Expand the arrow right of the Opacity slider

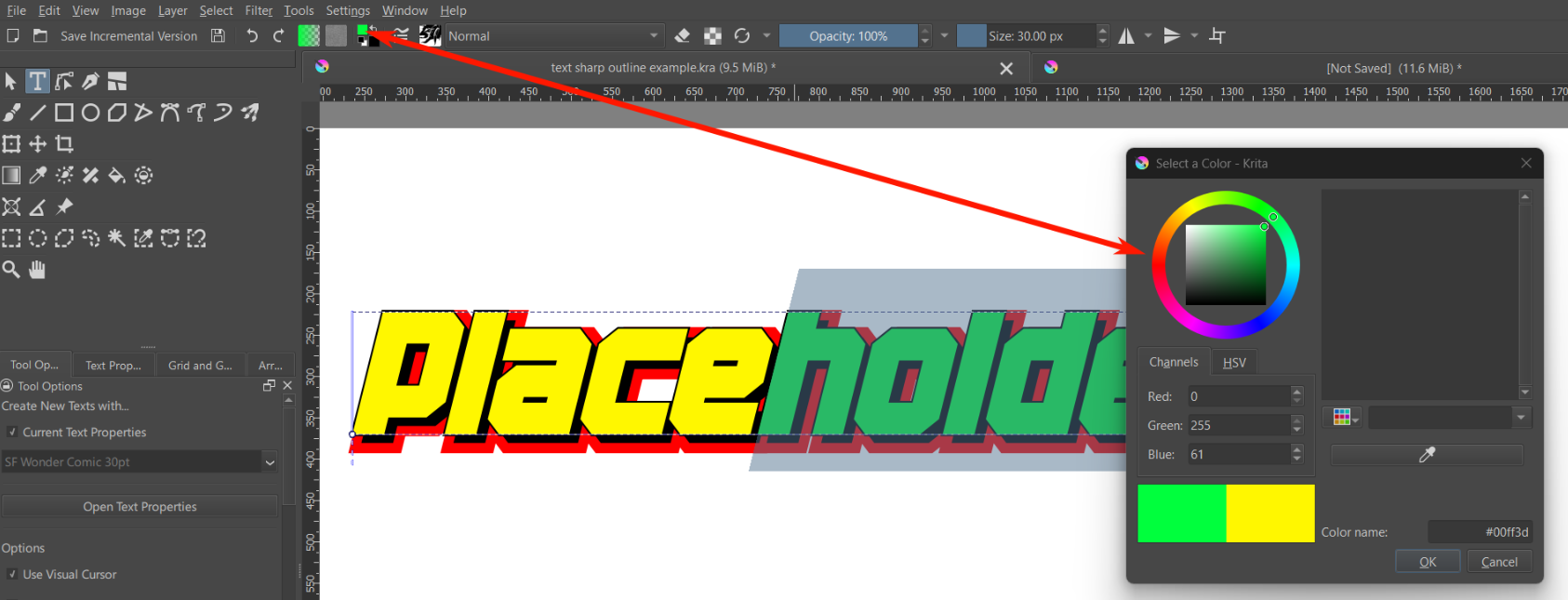click(944, 35)
